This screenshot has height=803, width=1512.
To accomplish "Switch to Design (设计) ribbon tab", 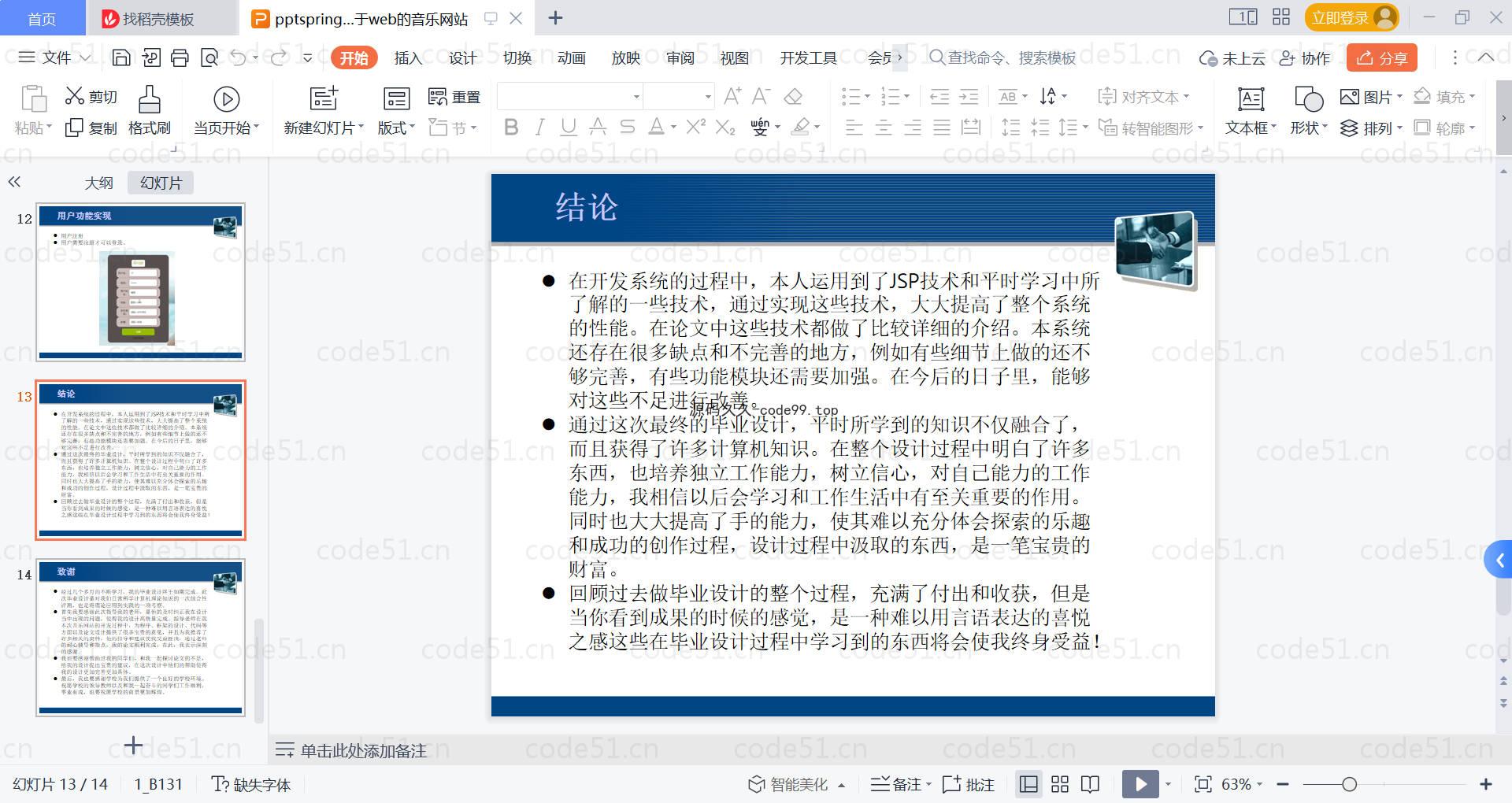I will click(x=462, y=57).
